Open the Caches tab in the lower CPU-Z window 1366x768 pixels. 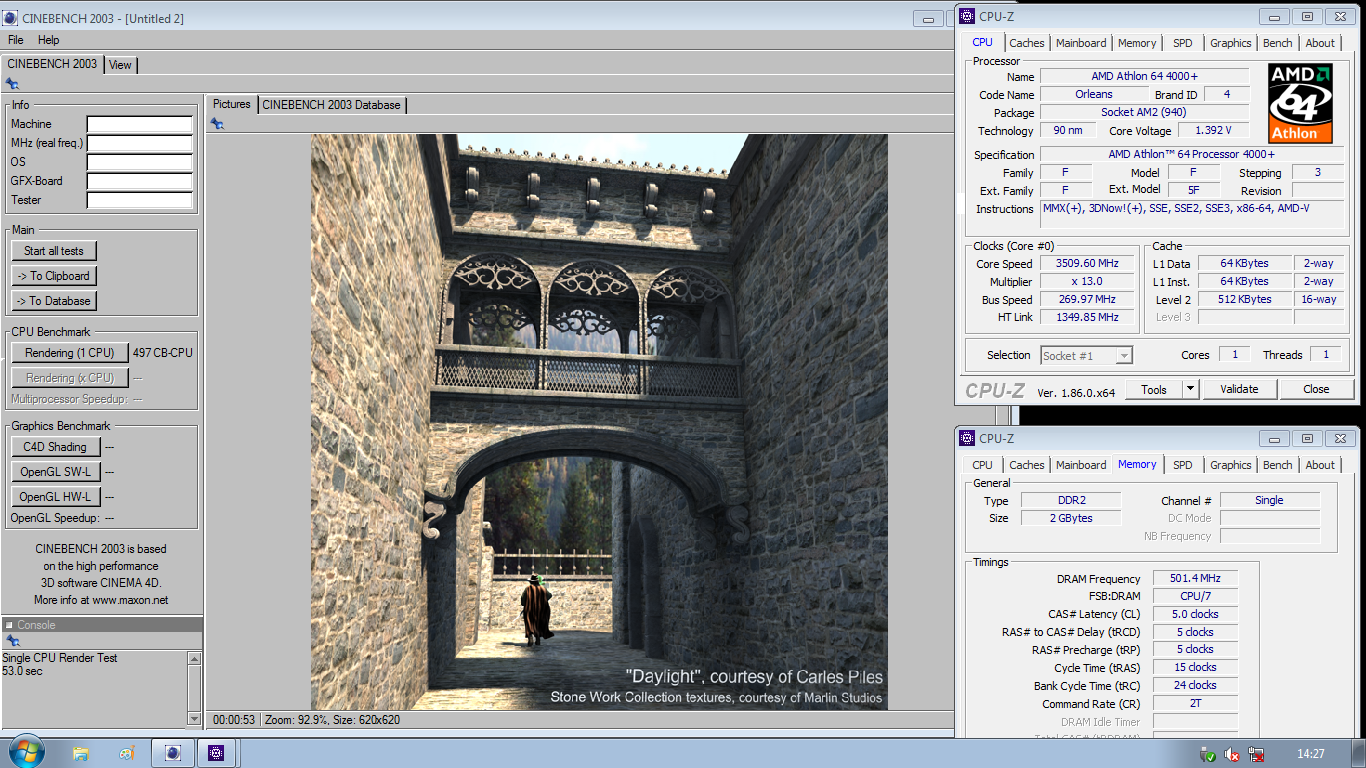pyautogui.click(x=1027, y=465)
